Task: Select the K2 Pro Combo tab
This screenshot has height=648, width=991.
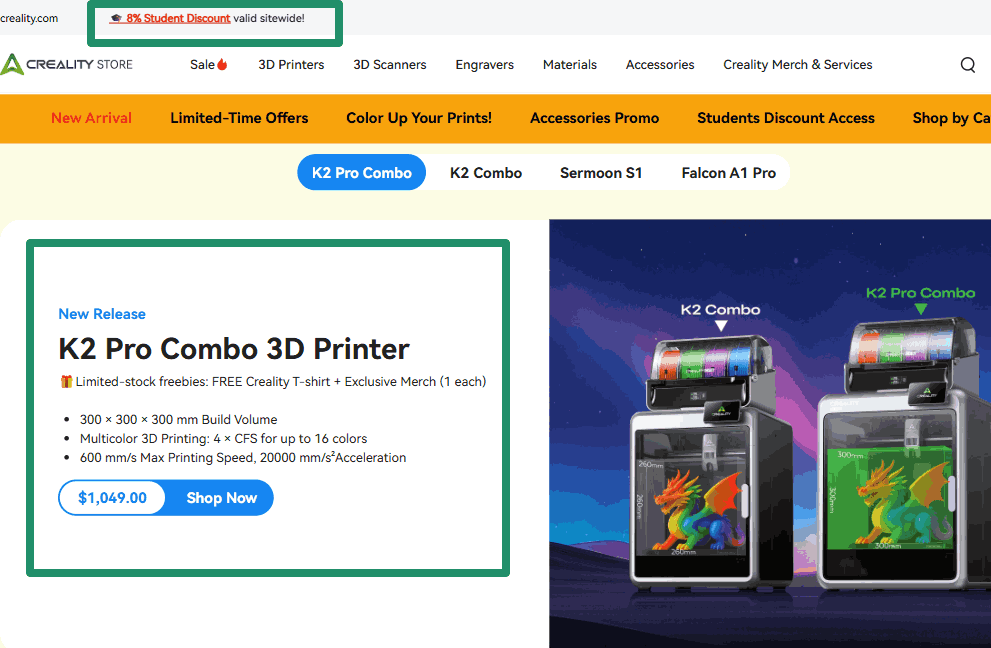Action: coord(362,173)
